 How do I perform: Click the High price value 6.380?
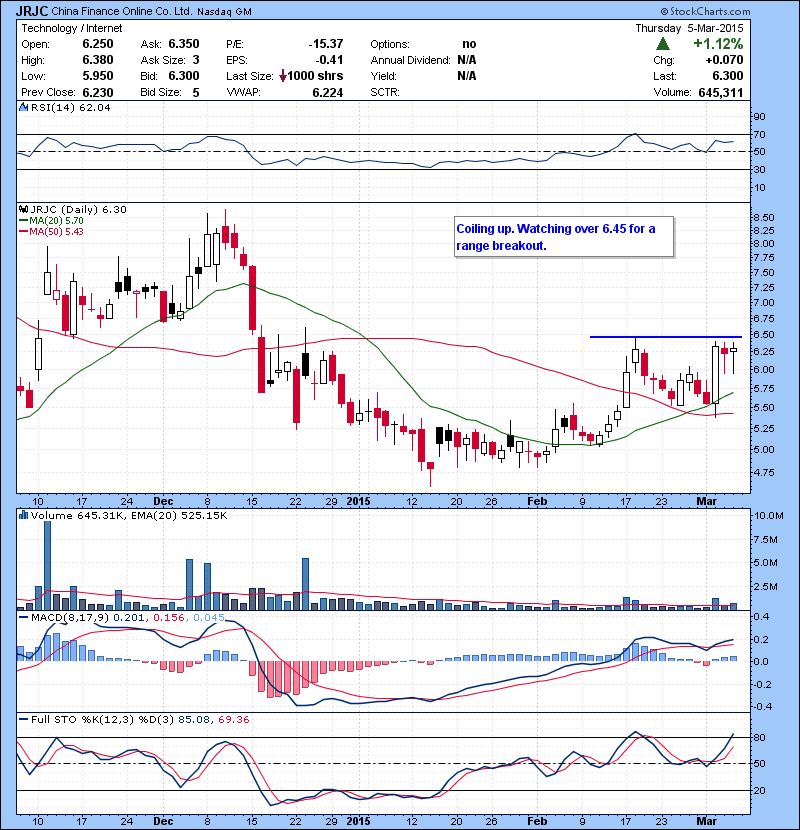tap(98, 60)
